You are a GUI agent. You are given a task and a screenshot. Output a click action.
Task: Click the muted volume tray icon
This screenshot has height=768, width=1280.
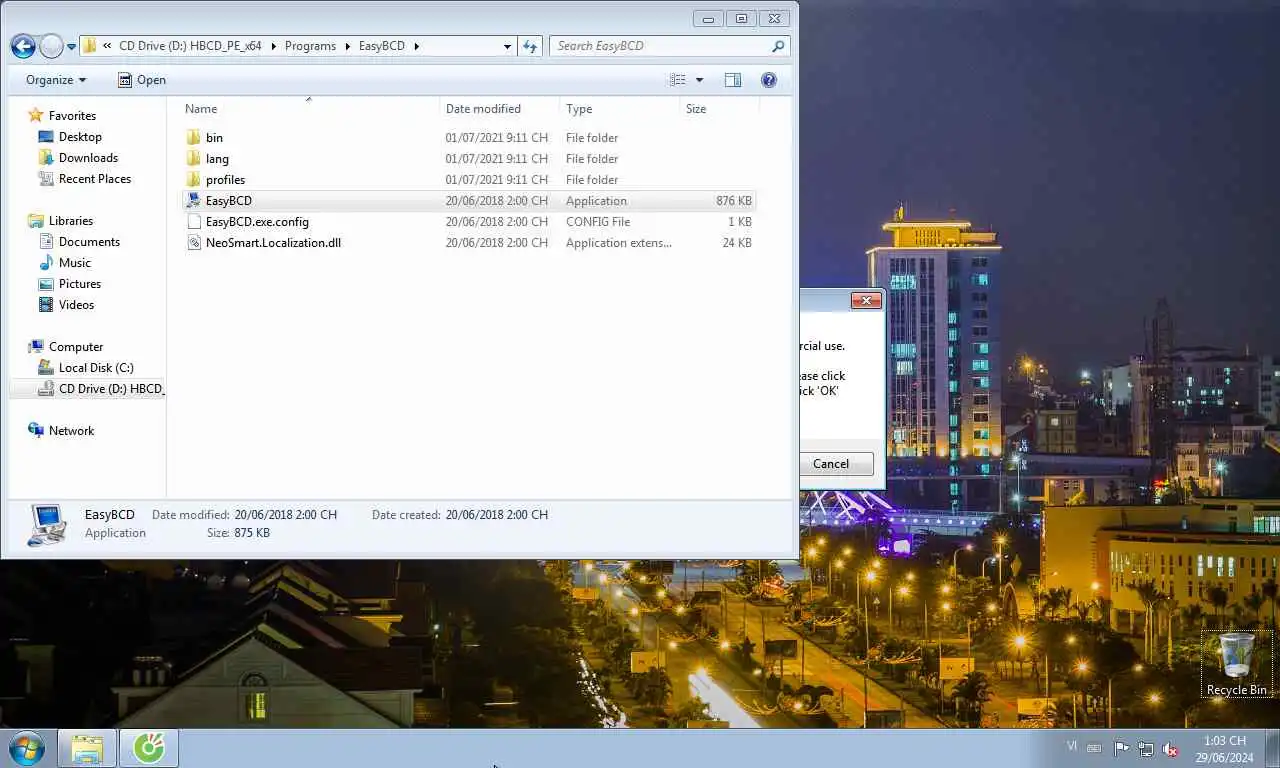tap(1170, 749)
